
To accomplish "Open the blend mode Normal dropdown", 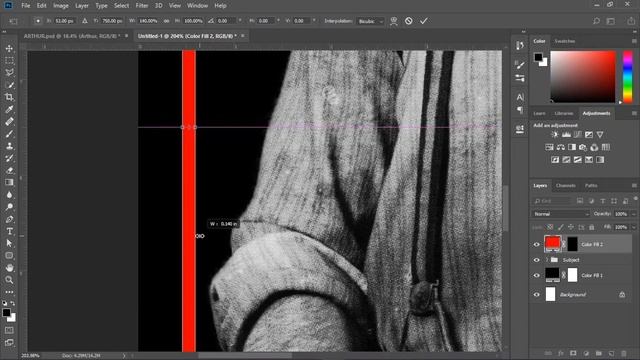I will tap(560, 214).
